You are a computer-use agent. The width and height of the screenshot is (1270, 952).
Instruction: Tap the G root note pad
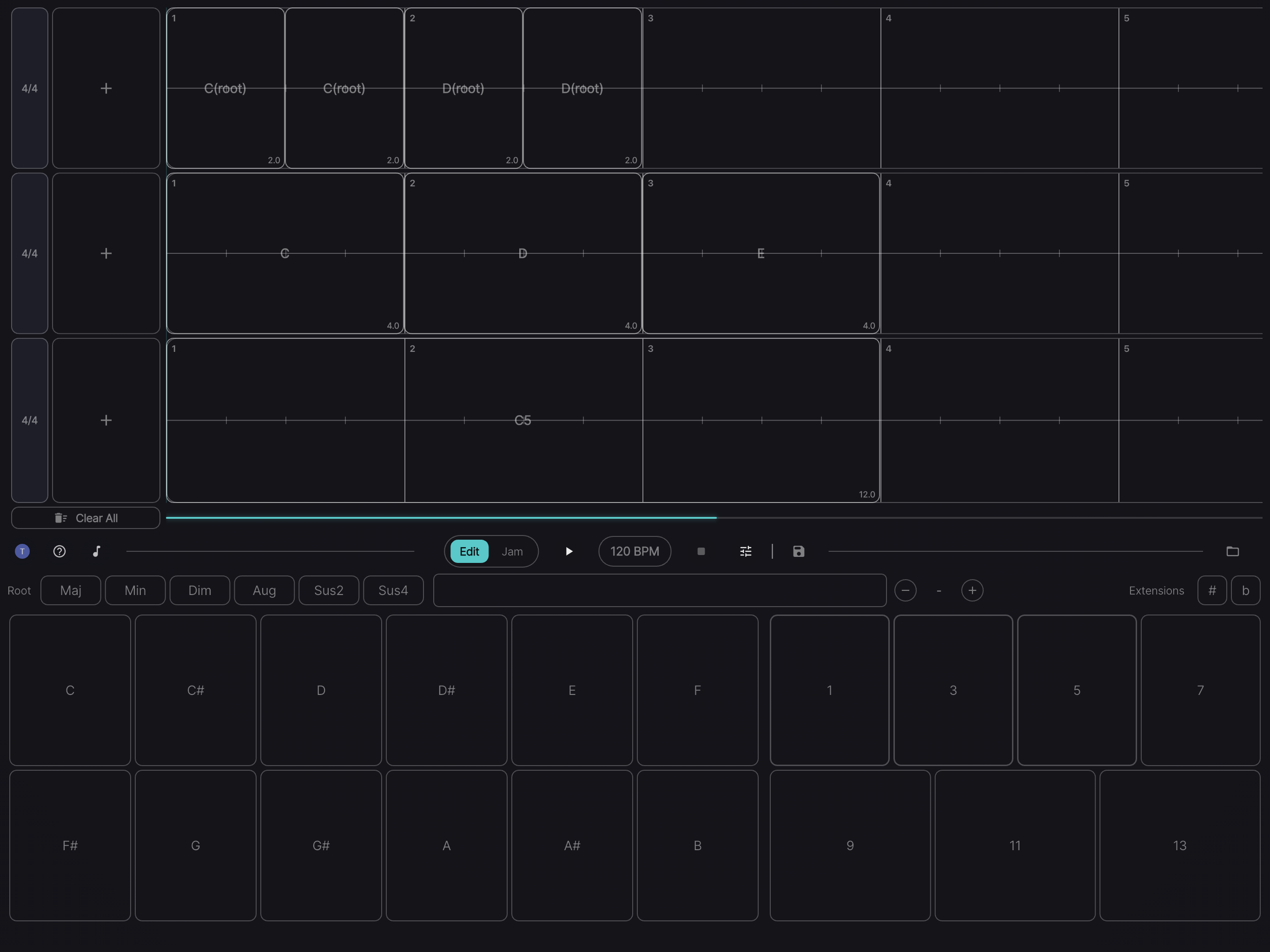coord(195,845)
